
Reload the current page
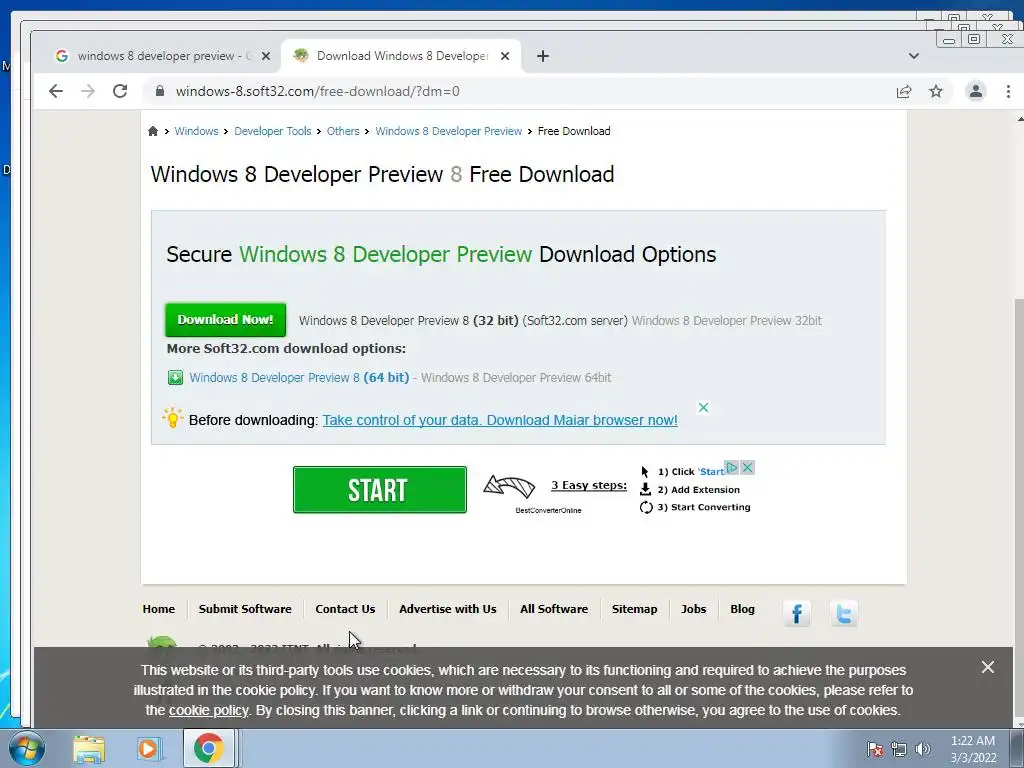[120, 91]
